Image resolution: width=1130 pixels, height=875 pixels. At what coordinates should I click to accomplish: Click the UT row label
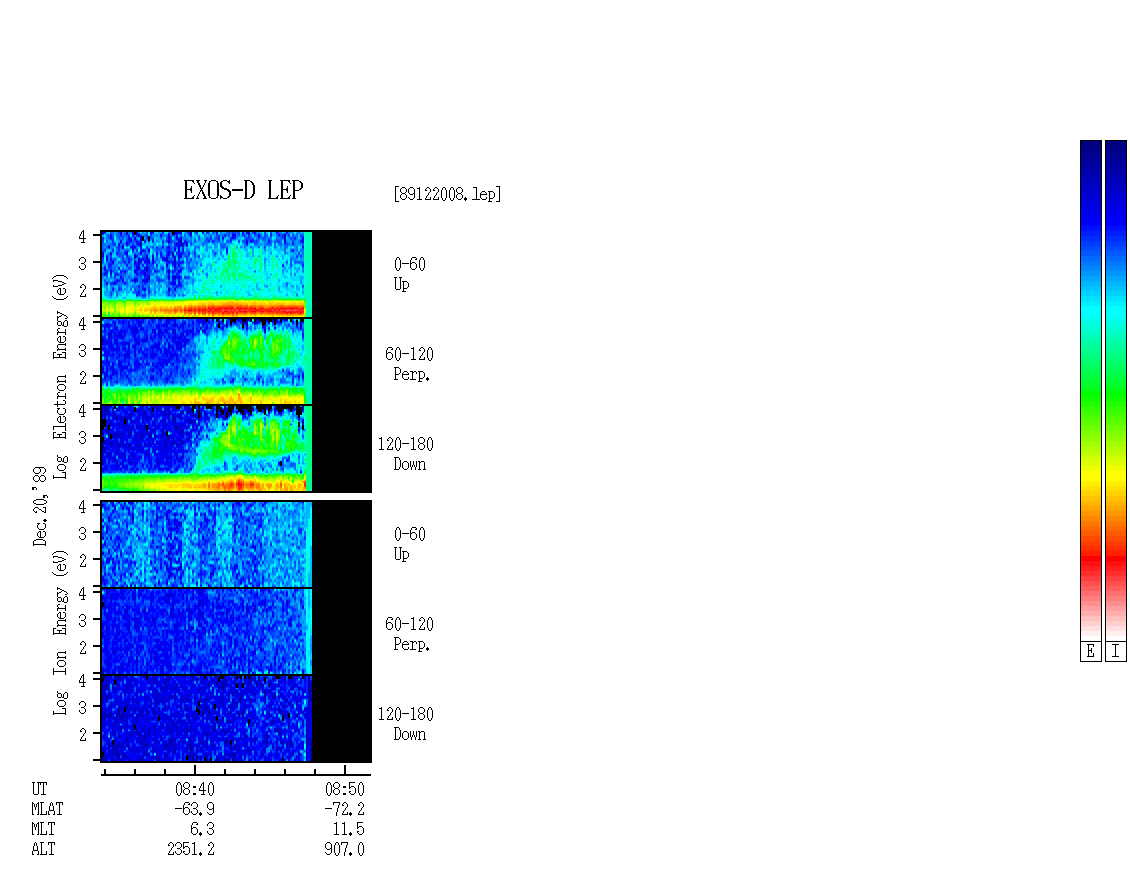coord(39,789)
